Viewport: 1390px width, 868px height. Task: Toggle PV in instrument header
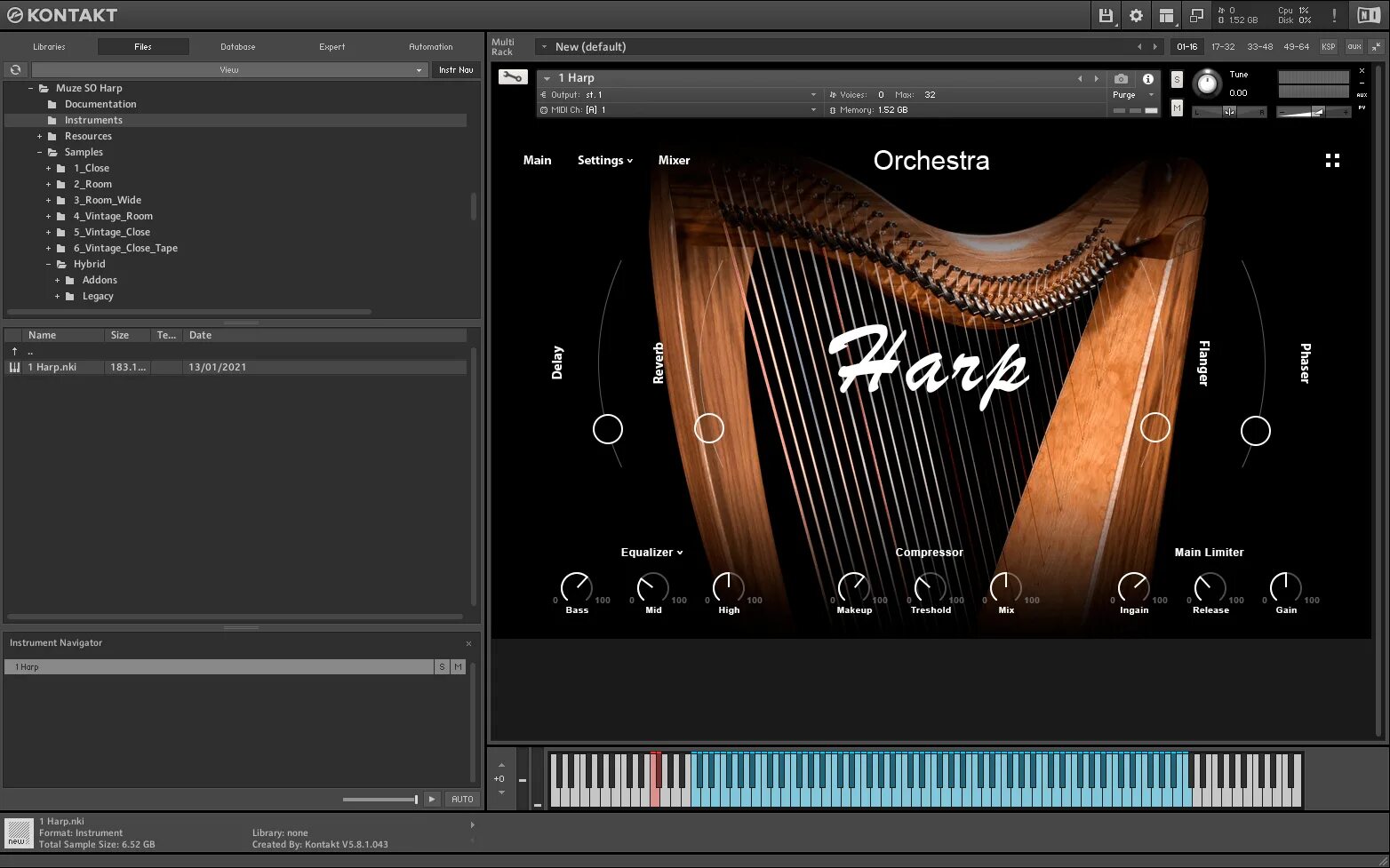pyautogui.click(x=1362, y=108)
